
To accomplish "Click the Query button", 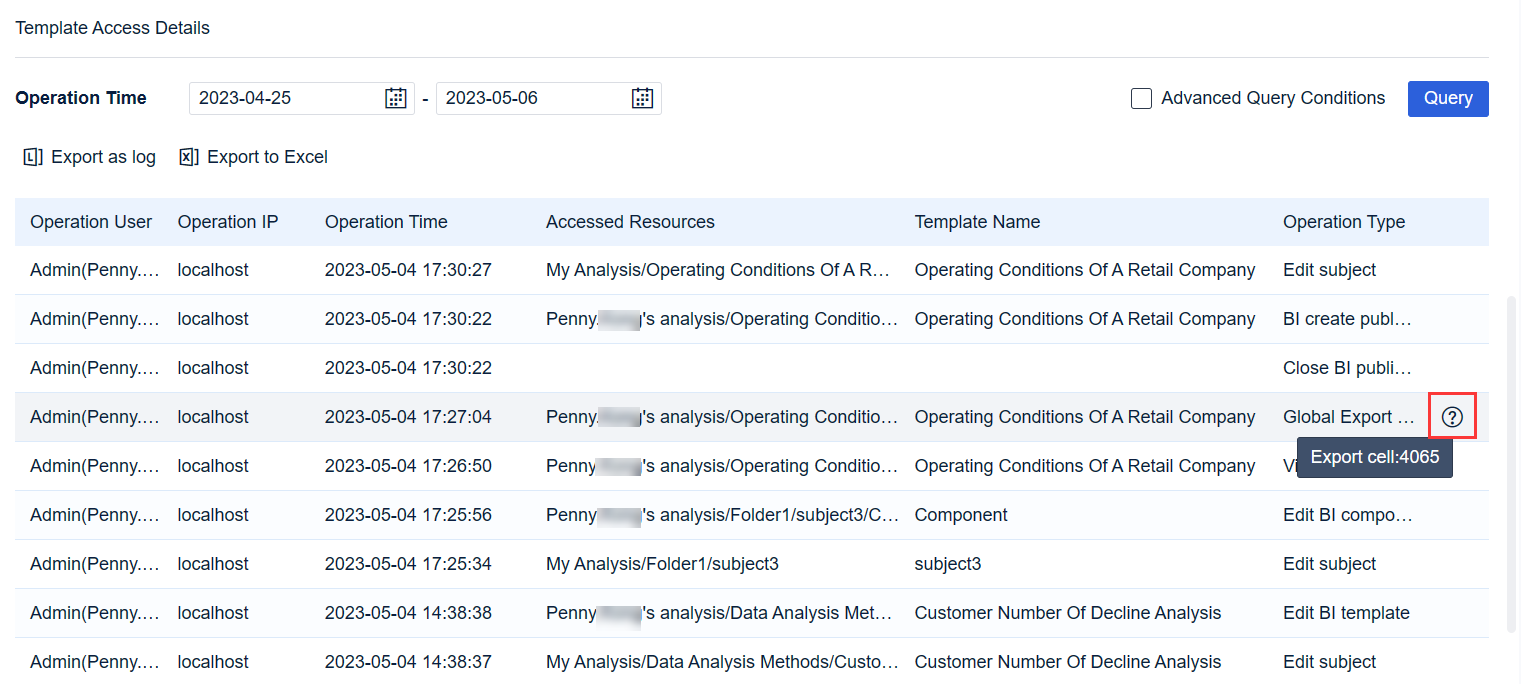I will tap(1447, 98).
